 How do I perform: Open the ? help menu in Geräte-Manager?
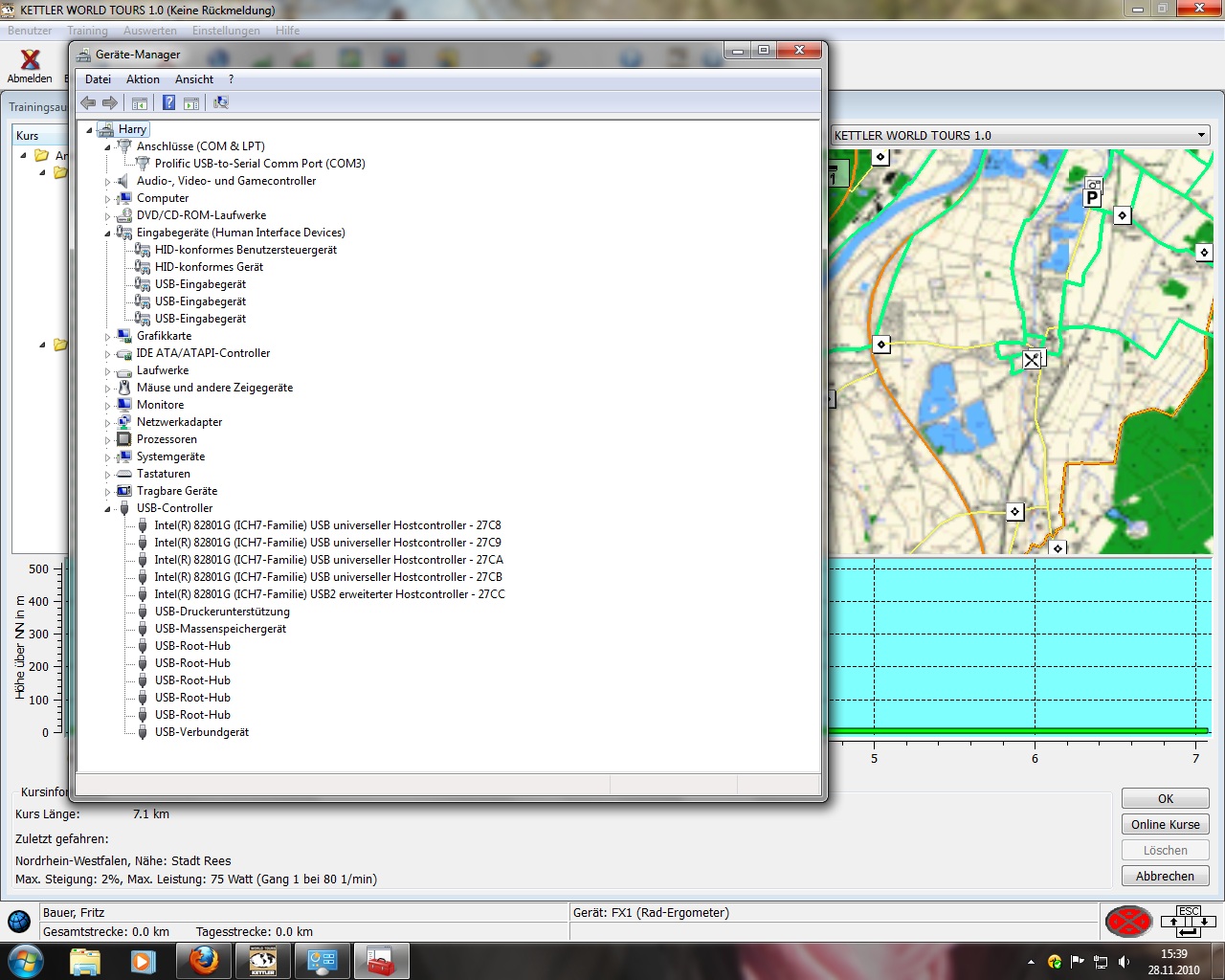click(x=231, y=79)
